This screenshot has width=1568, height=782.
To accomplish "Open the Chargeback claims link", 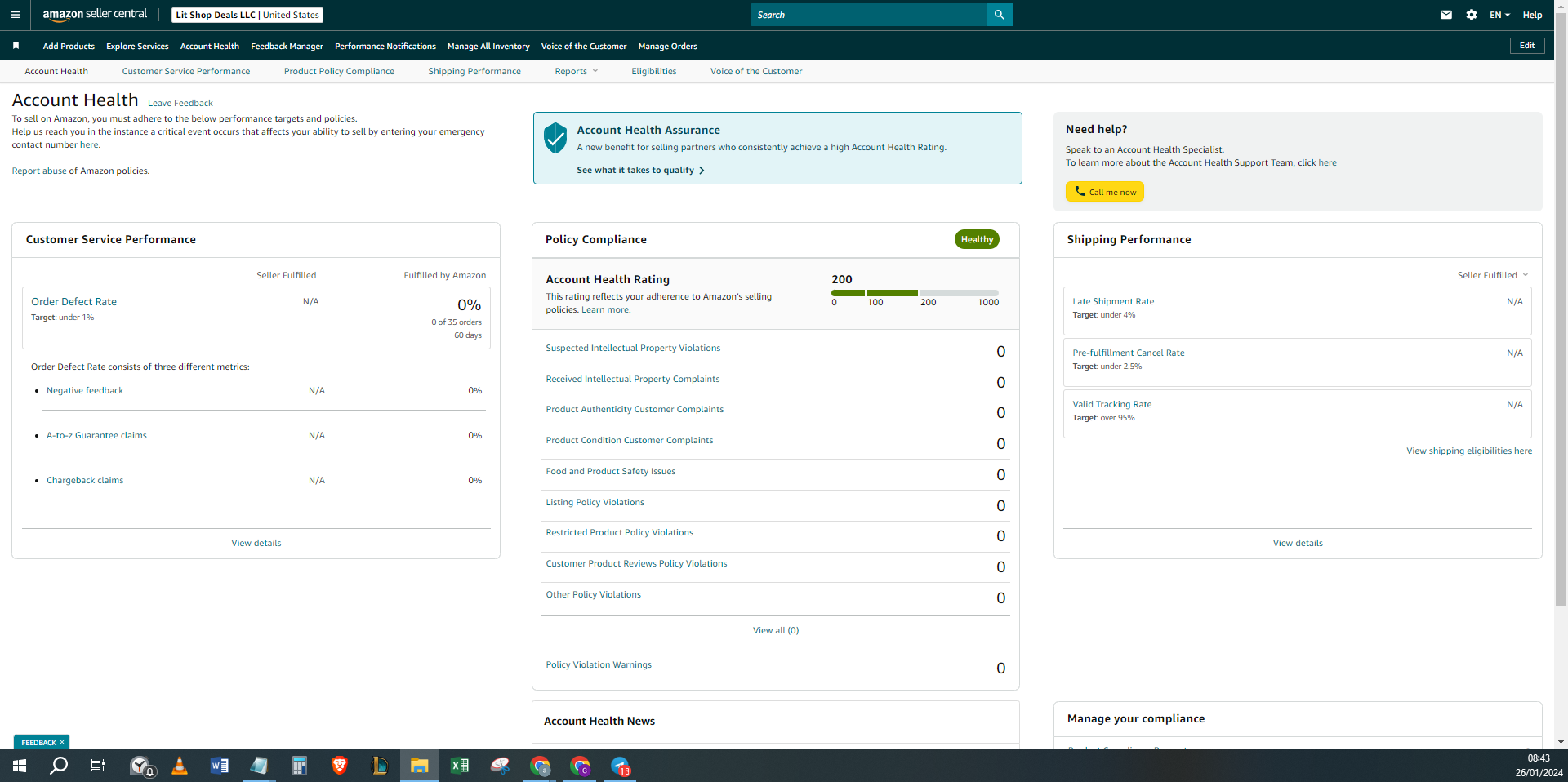I will (x=85, y=480).
